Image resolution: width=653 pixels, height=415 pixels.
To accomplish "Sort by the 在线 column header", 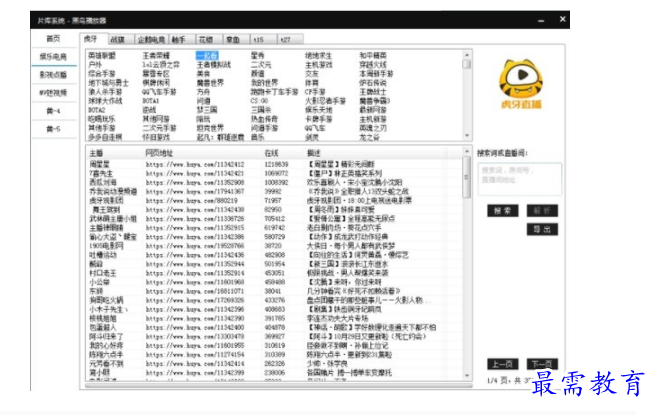I will point(283,153).
